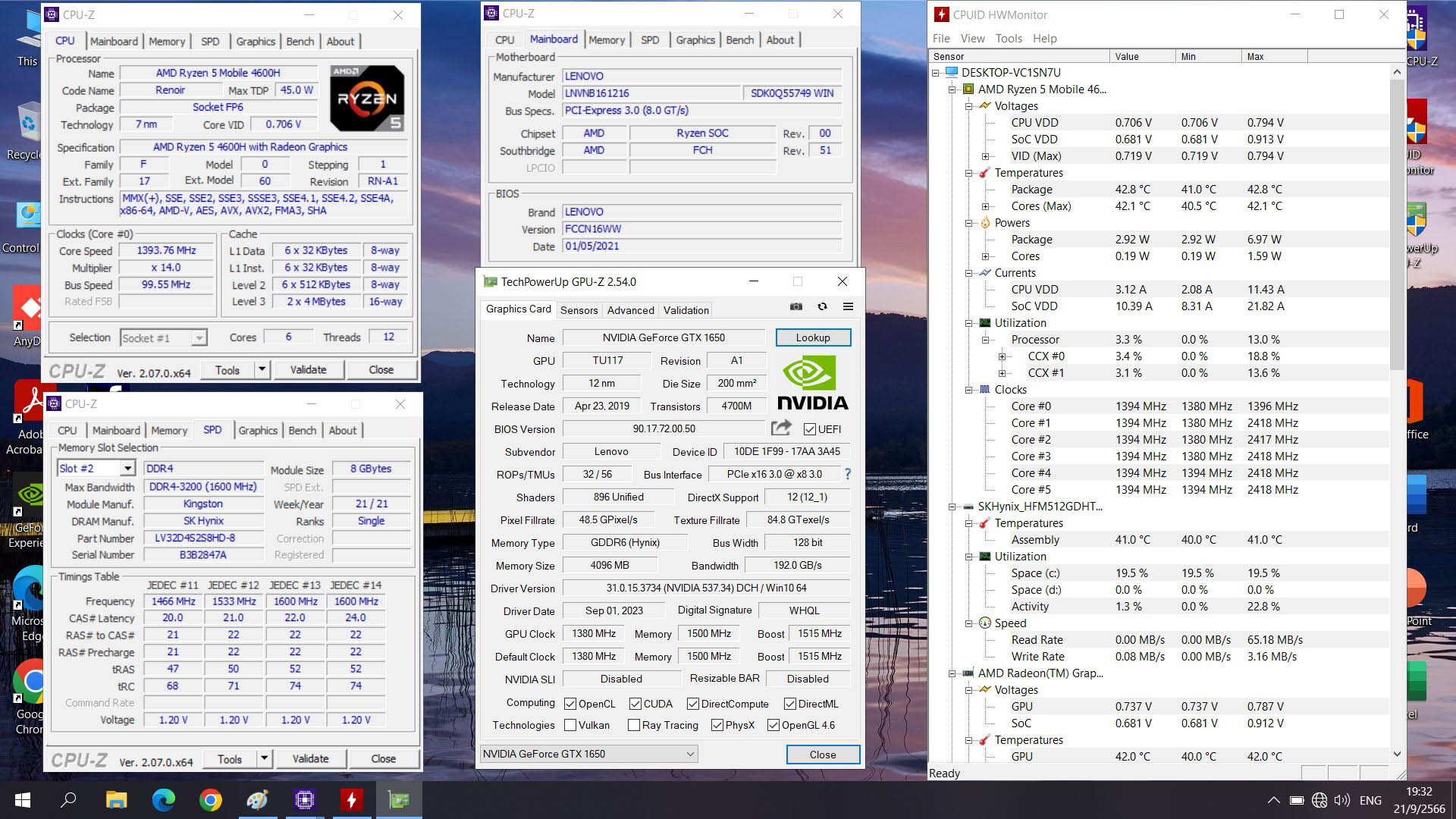1456x819 pixels.
Task: Open Recycle Bin desktop icon
Action: pyautogui.click(x=27, y=131)
